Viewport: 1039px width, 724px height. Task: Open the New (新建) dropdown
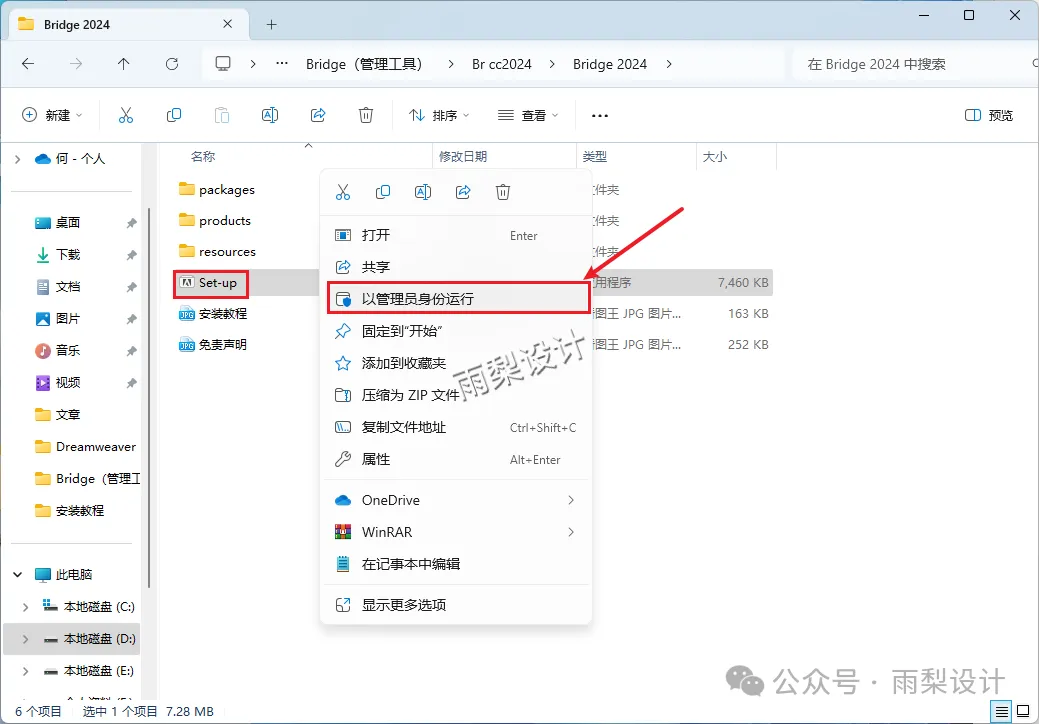52,115
